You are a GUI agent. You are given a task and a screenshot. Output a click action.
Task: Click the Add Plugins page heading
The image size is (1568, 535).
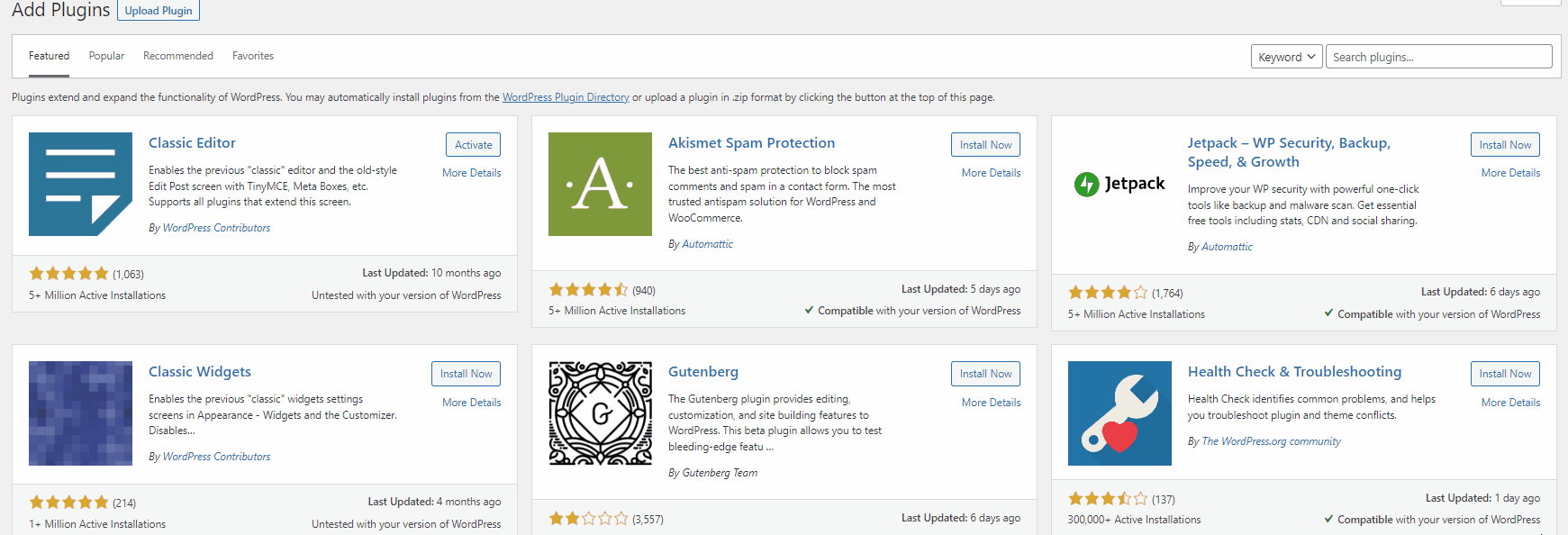click(x=60, y=10)
